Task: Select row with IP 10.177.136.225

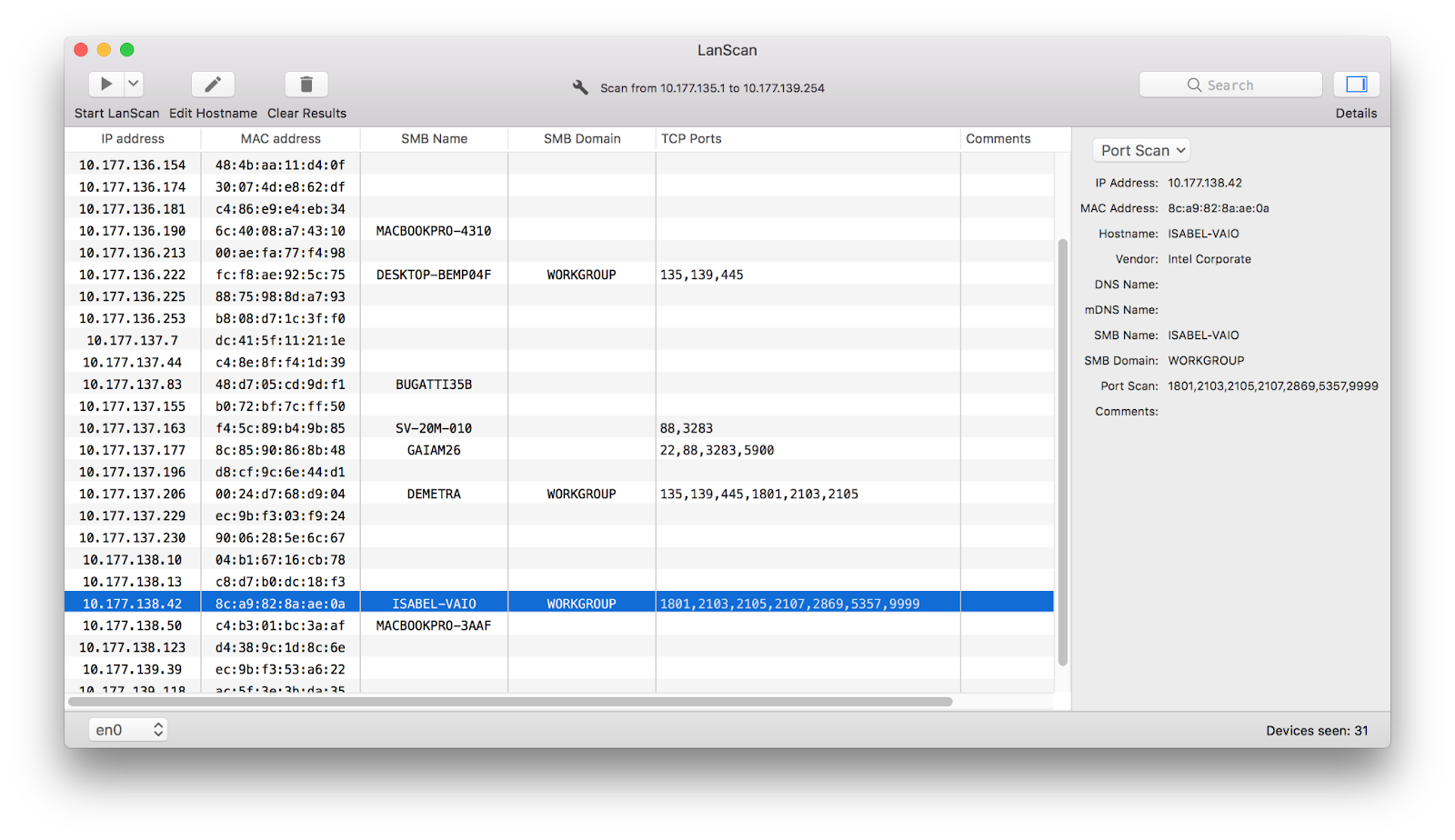Action: point(559,296)
